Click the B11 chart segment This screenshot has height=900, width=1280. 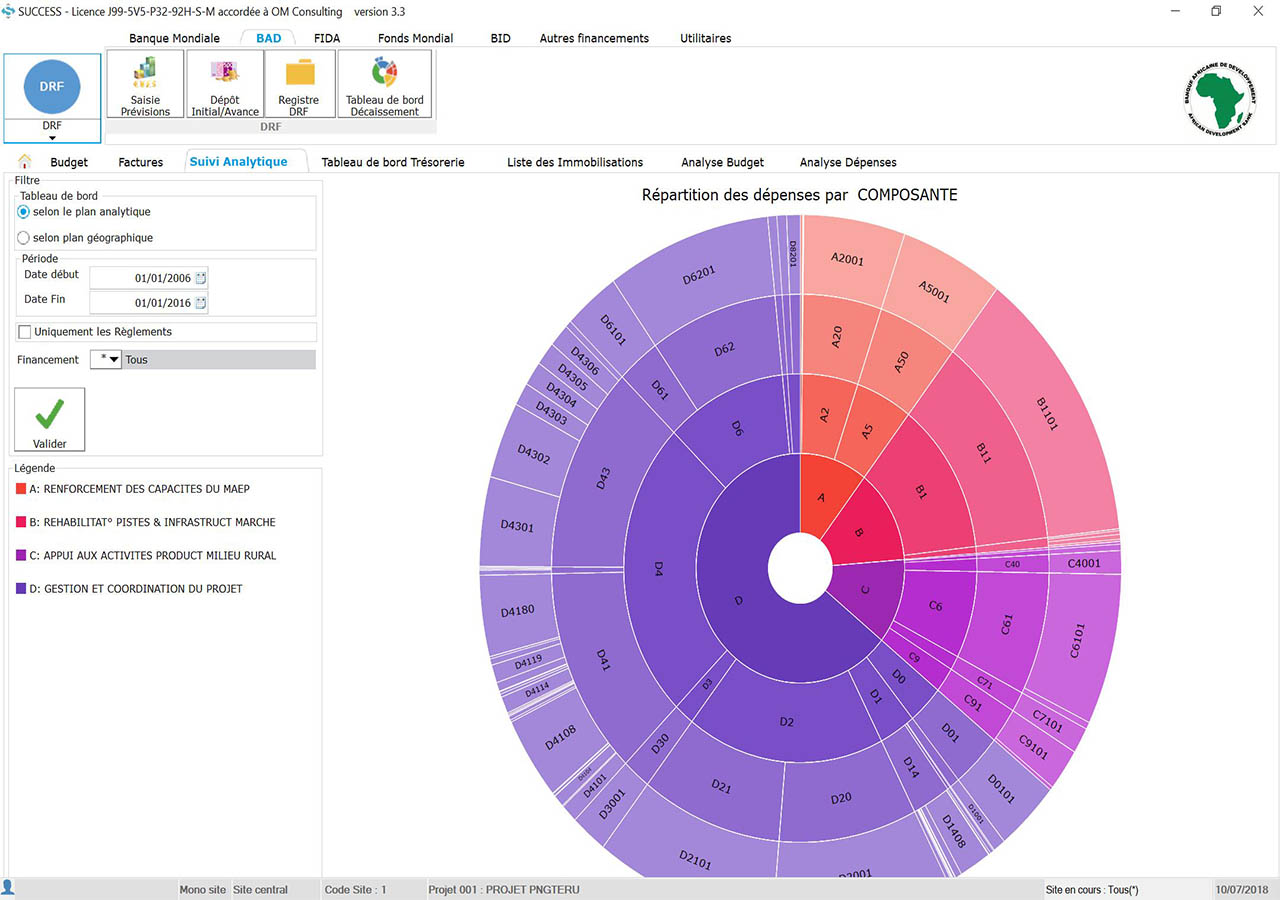click(x=985, y=453)
